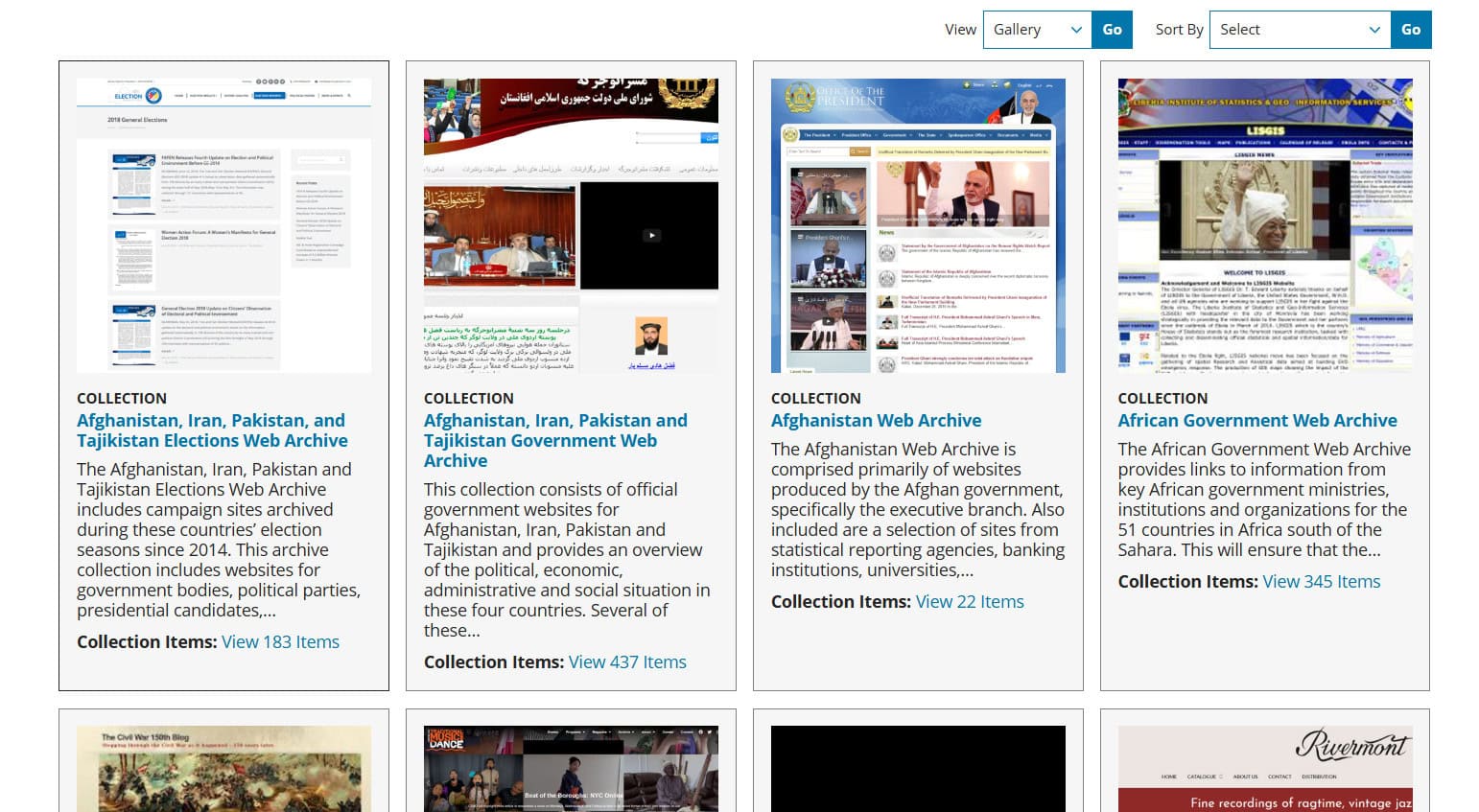The image size is (1479, 812).
Task: Open the "African Government Web Archive" collection link
Action: click(1257, 420)
